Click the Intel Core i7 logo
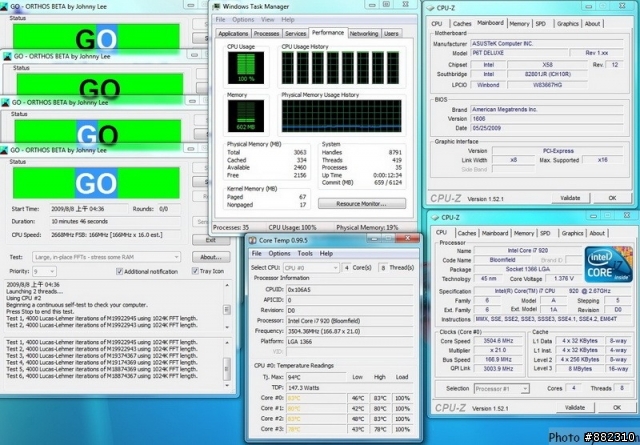Viewport: 640px width, 445px height. 609,265
